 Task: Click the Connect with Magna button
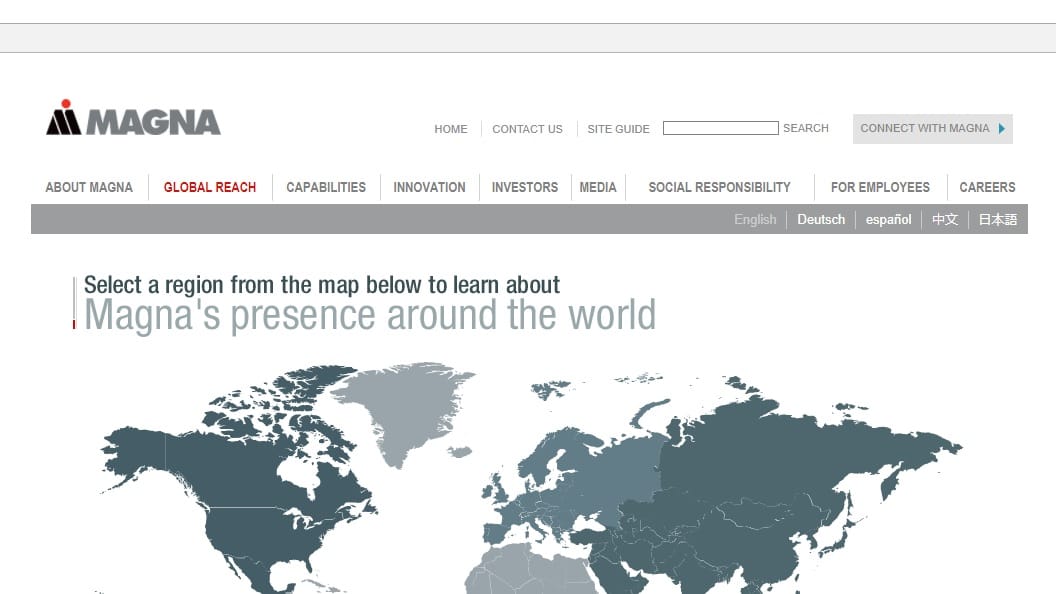933,129
